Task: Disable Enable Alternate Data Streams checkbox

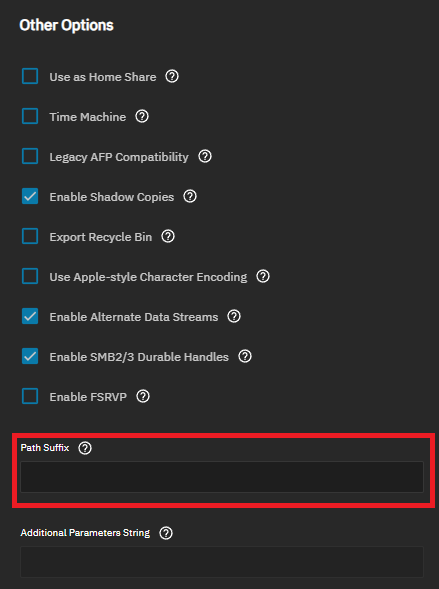Action: [30, 316]
